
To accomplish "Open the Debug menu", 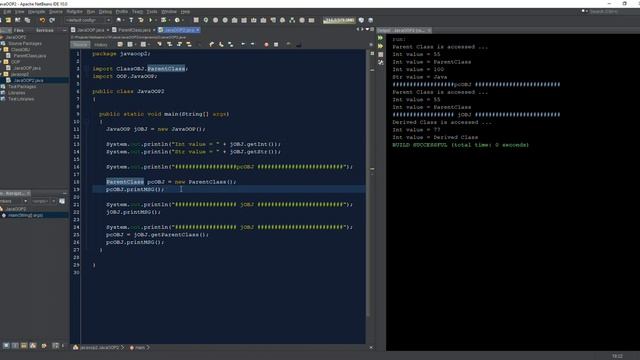I will click(x=105, y=12).
